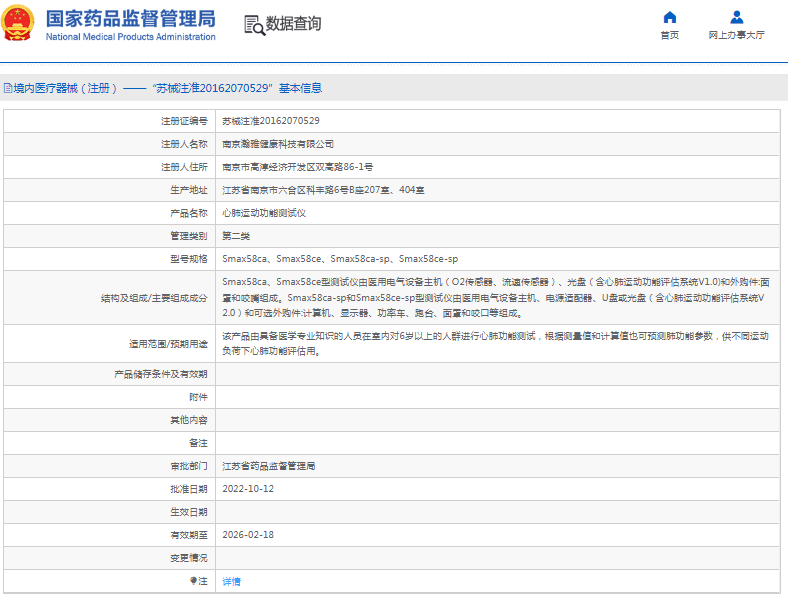This screenshot has height=600, width=788.
Task: Open the 详情 details link
Action: 231,581
